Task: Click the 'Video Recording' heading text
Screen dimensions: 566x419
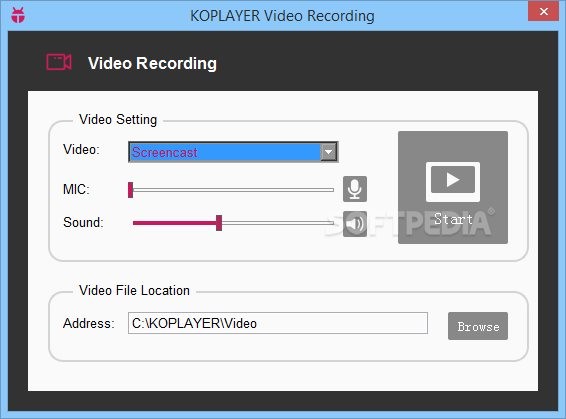Action: click(152, 63)
